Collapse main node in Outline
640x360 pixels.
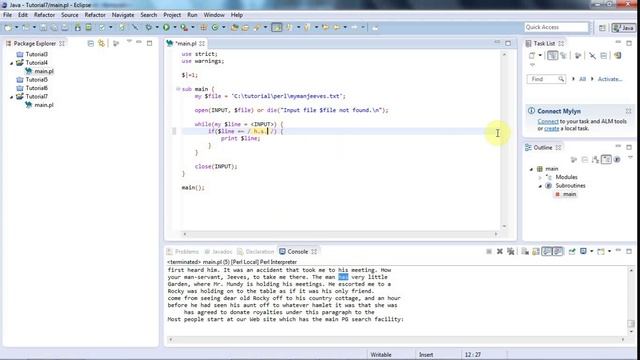(x=531, y=169)
